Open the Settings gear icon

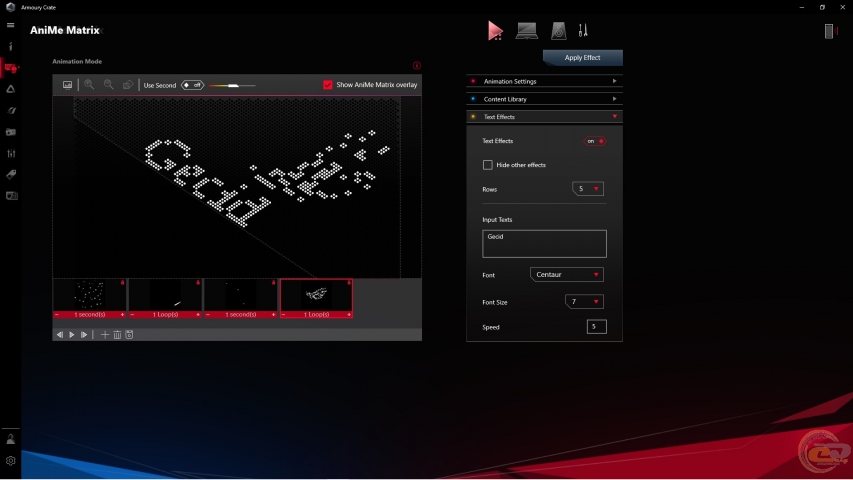coord(10,461)
